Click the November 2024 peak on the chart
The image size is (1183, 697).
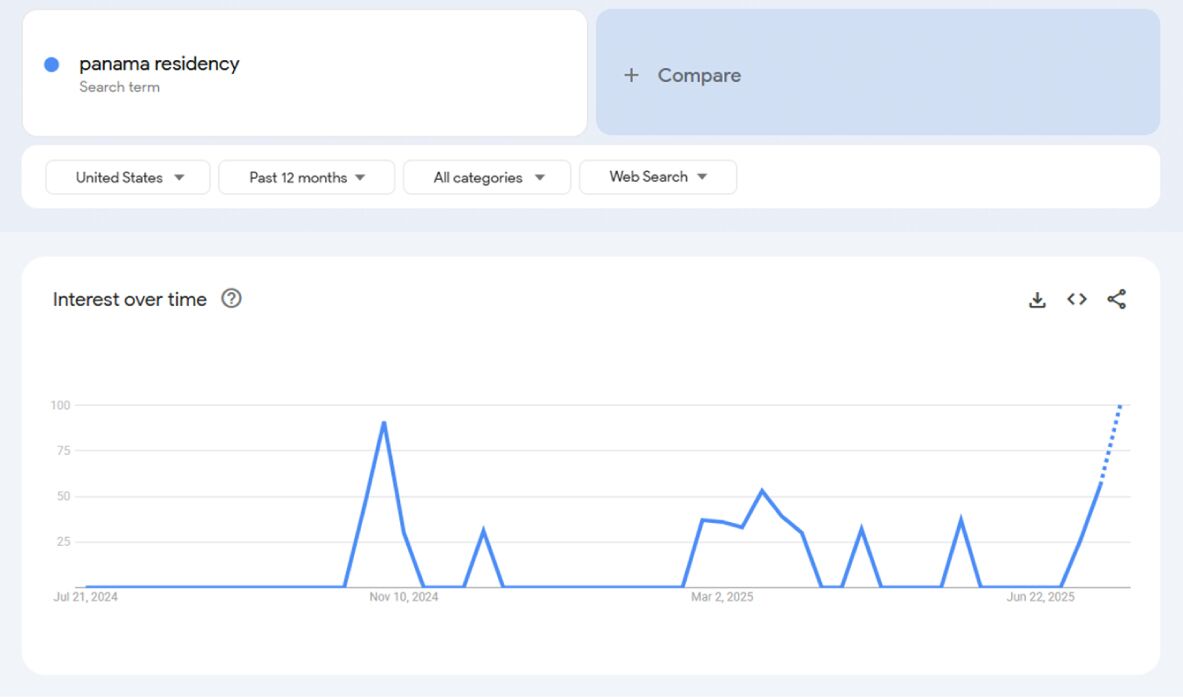click(x=384, y=423)
